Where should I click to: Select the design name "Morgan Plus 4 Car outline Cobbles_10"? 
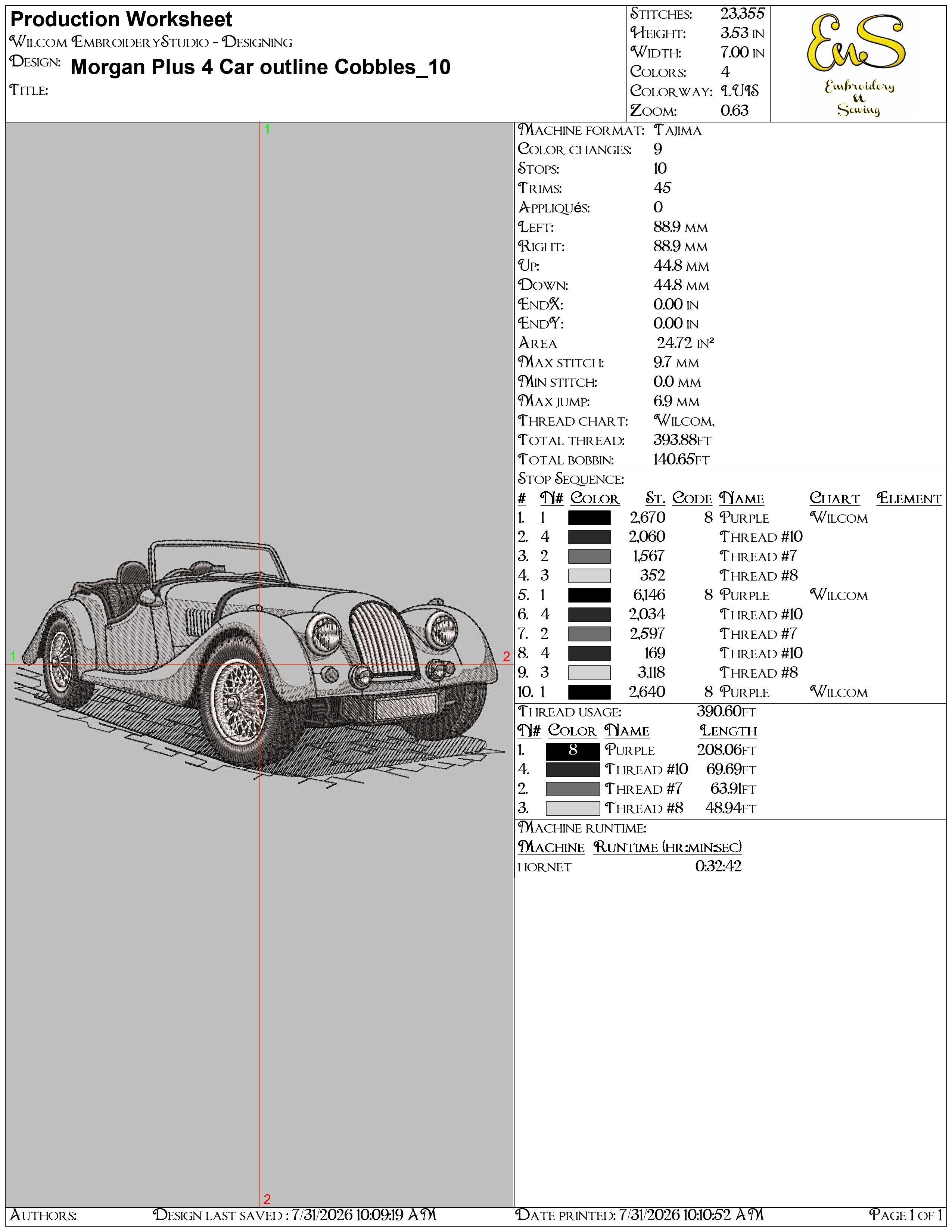pos(261,67)
